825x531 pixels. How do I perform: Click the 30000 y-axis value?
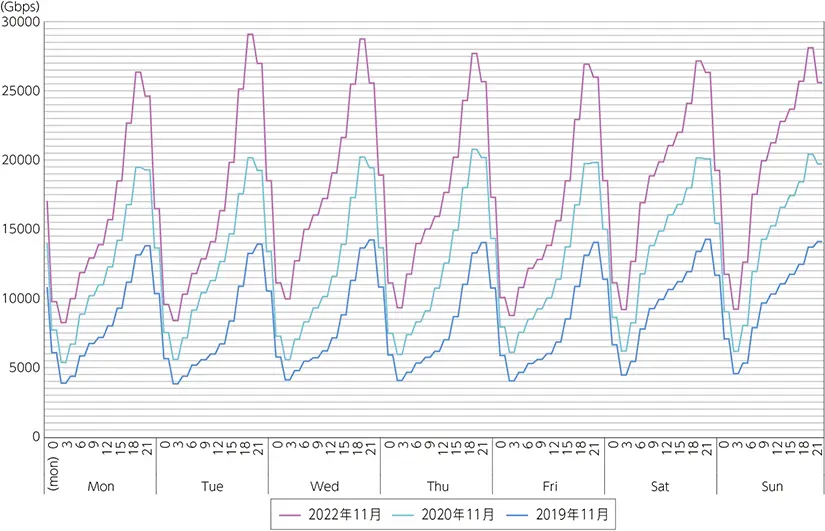[21, 22]
